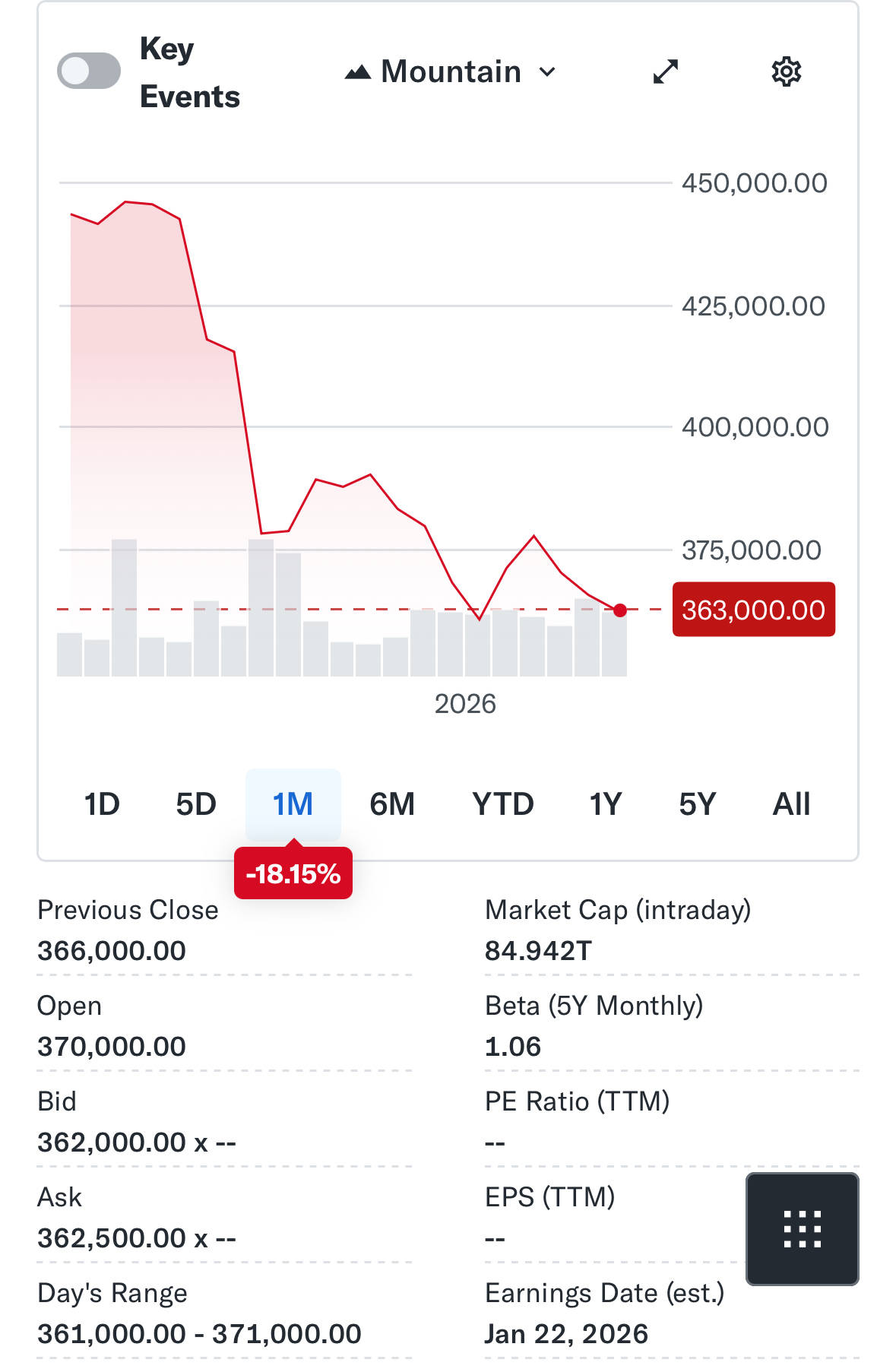Click the chevron next to Mountain
Viewport: 896px width, 1369px height.
pyautogui.click(x=548, y=73)
